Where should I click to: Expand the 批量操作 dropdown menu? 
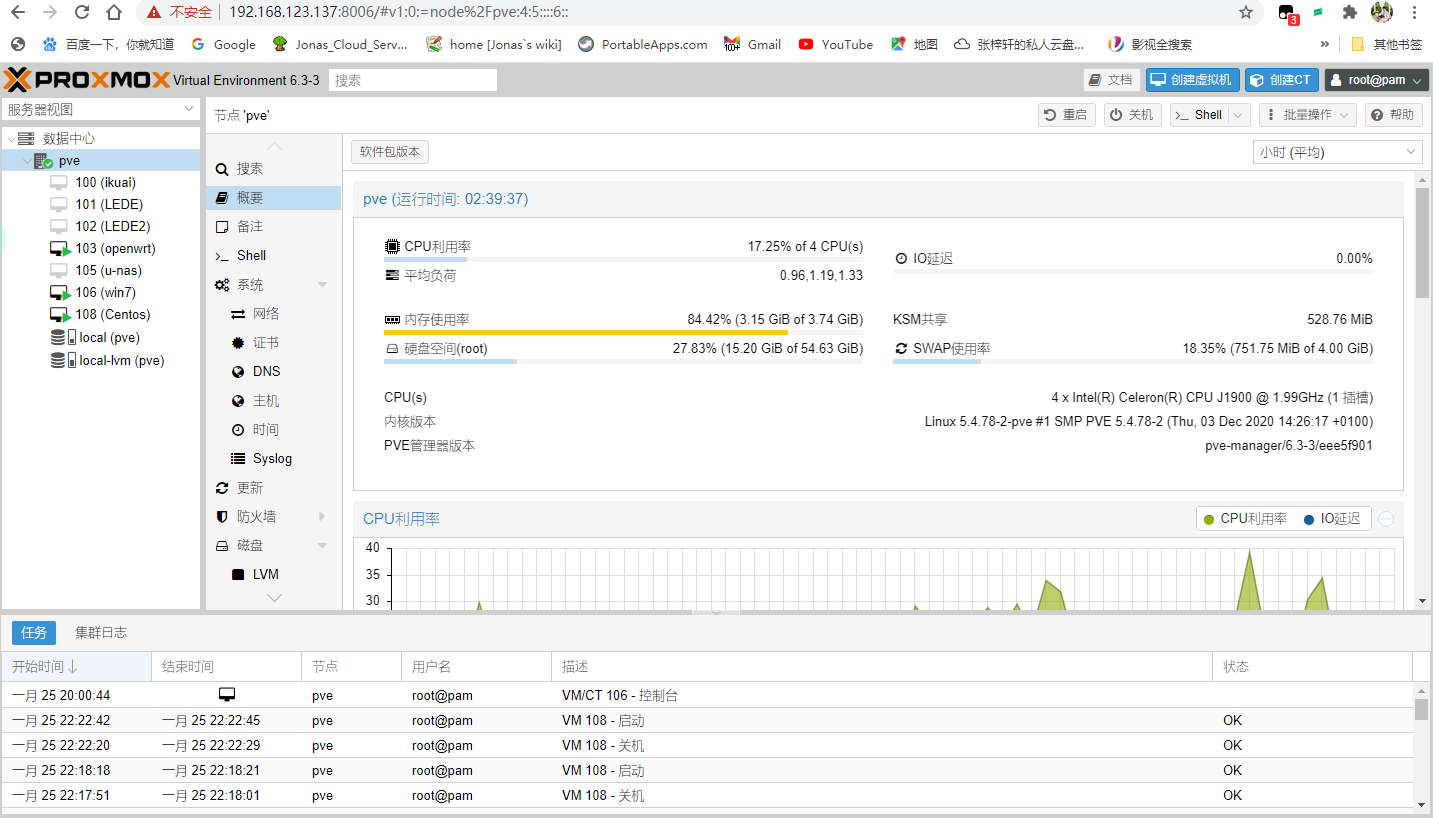tap(1308, 115)
